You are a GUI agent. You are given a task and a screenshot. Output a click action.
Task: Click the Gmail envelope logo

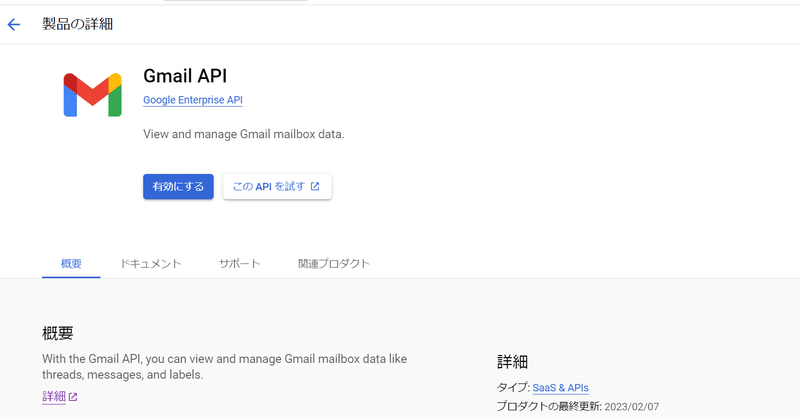click(x=92, y=95)
